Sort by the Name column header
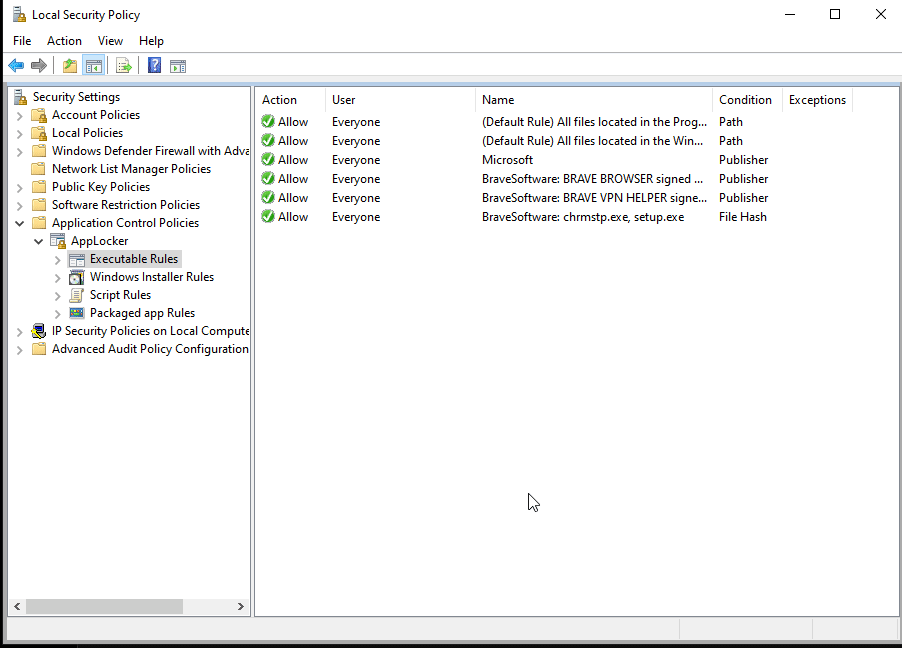 594,100
